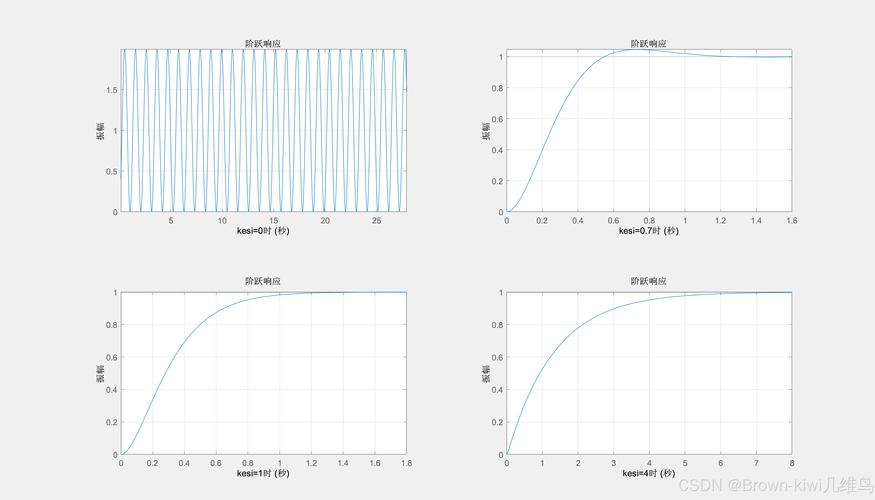This screenshot has height=500, width=875.
Task: Select the title above the kesi=4 plot
Action: tap(649, 282)
